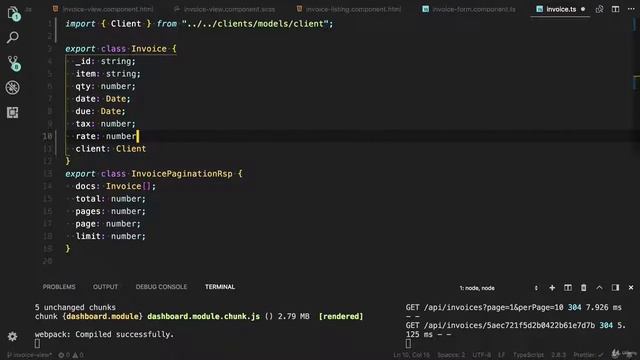Change language mode TypeScript
The width and height of the screenshot is (640, 360).
coord(528,355)
